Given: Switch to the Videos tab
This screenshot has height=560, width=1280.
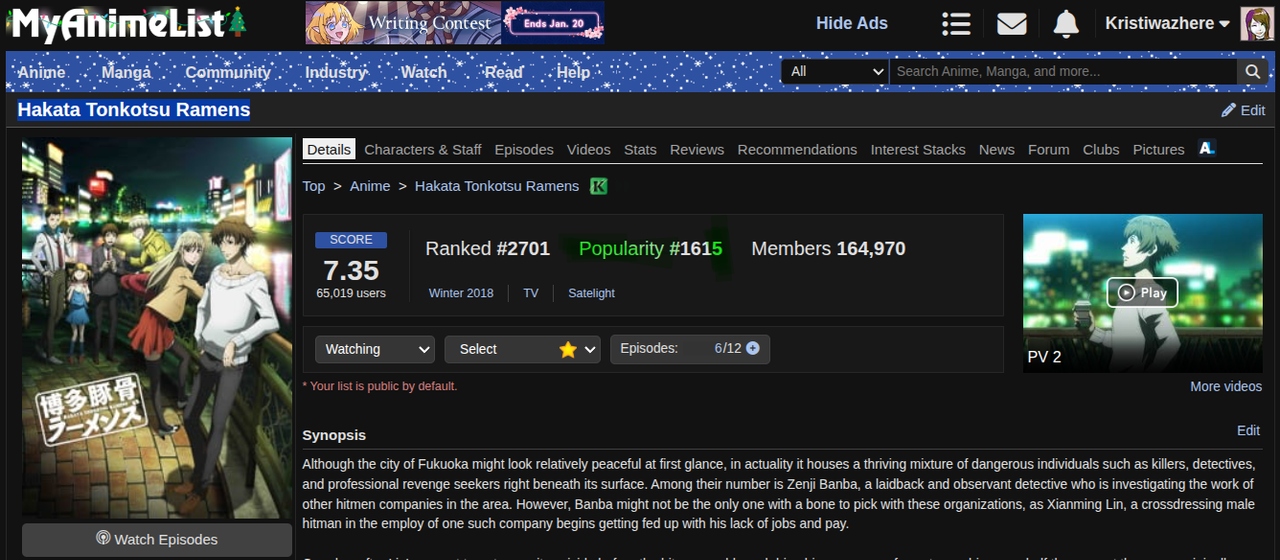Looking at the screenshot, I should tap(589, 149).
